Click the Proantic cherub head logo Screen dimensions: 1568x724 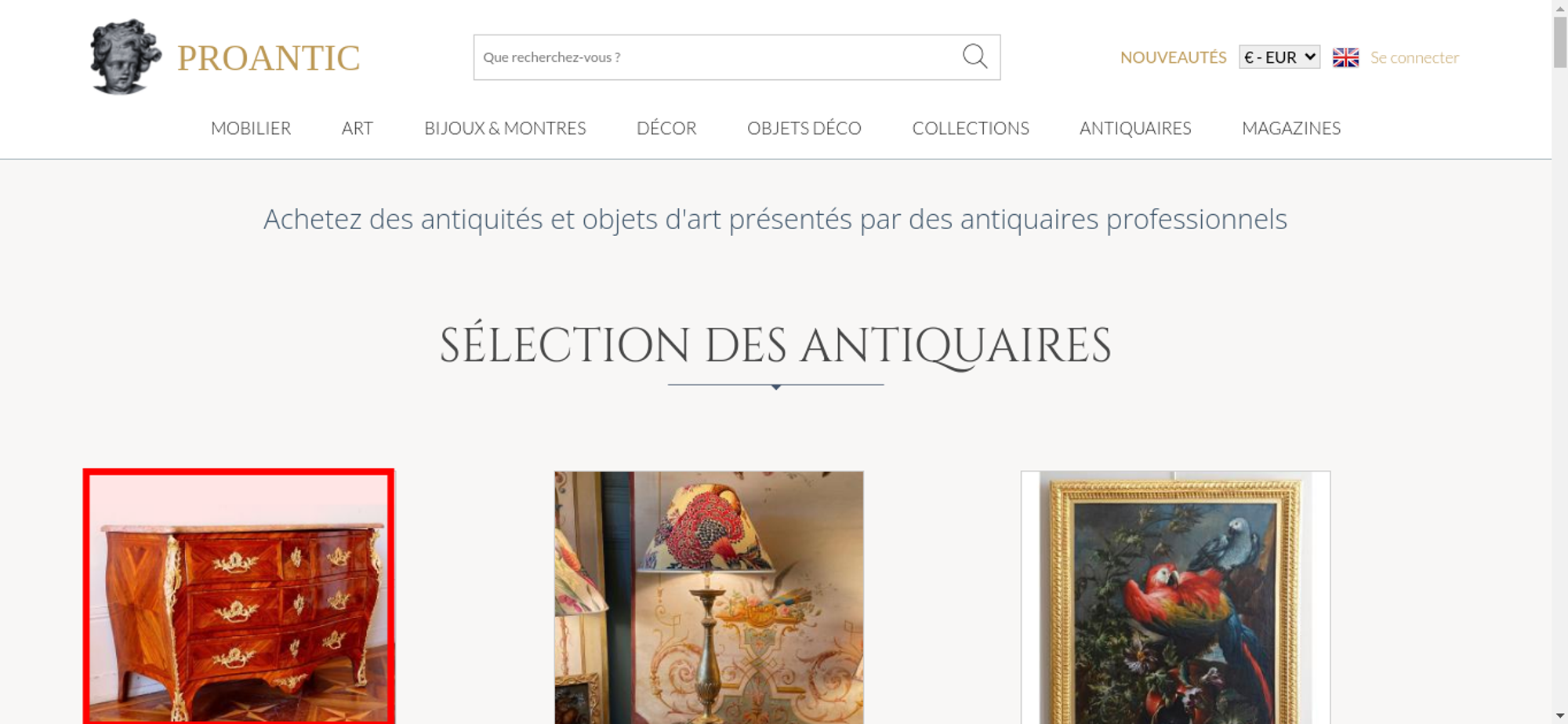(125, 56)
